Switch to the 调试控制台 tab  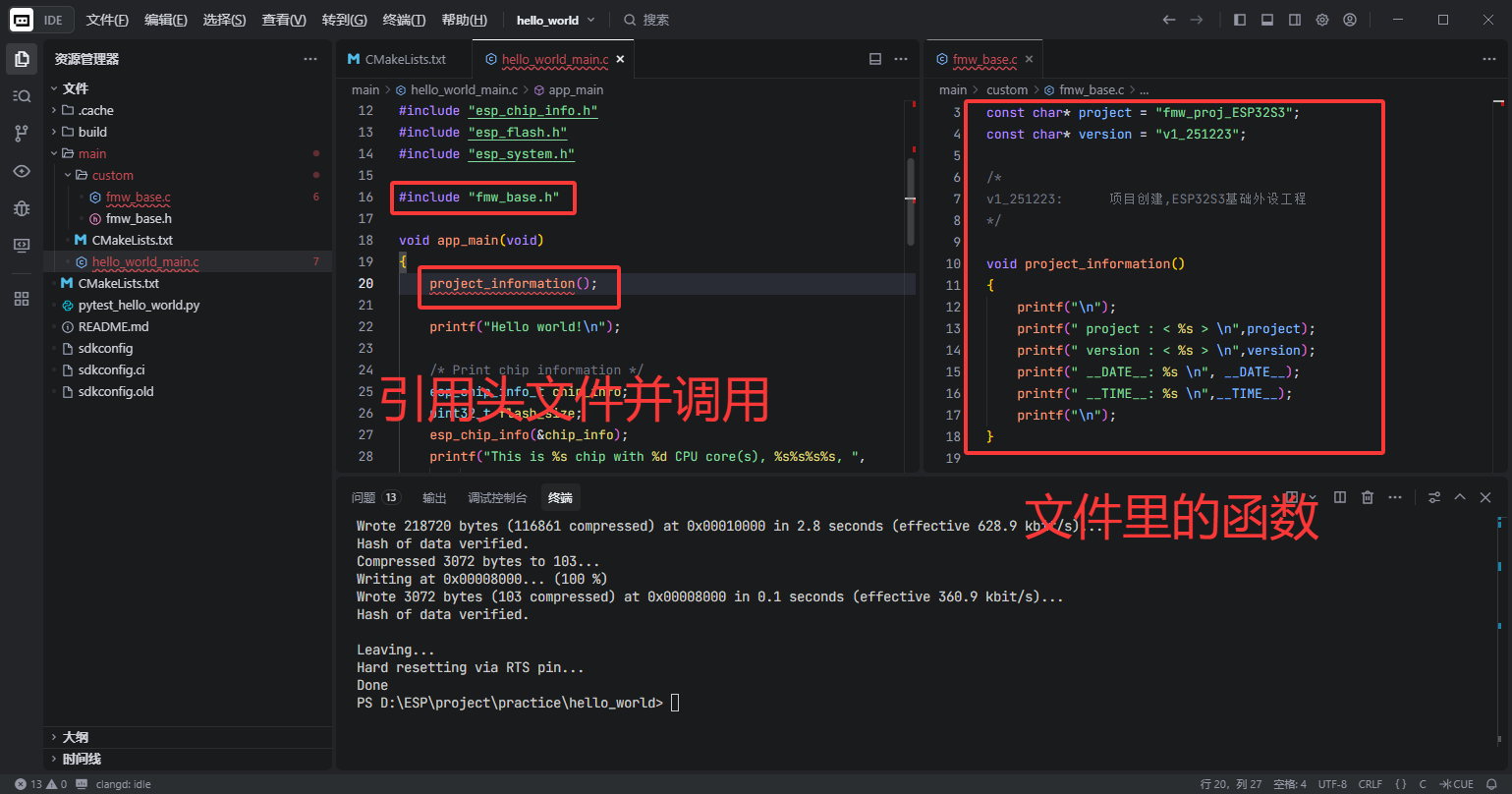[497, 497]
